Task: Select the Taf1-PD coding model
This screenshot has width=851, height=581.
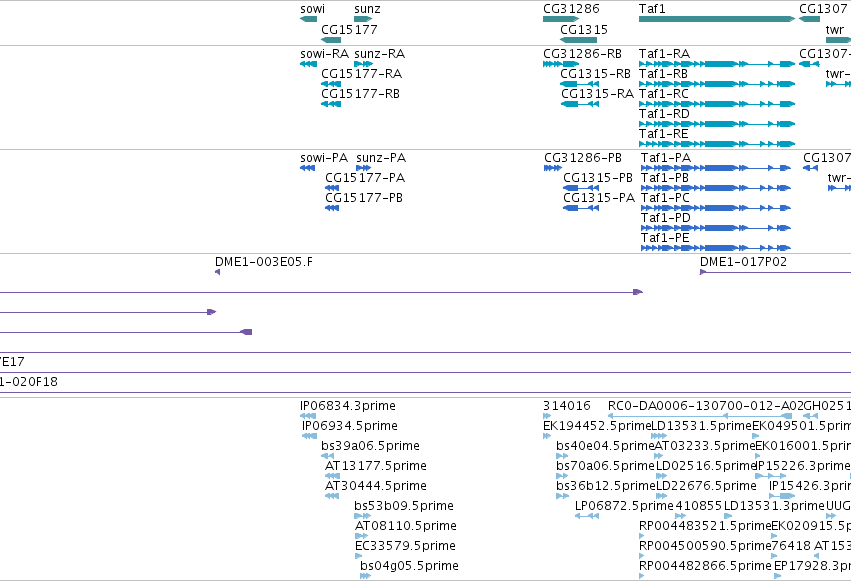Action: 716,228
